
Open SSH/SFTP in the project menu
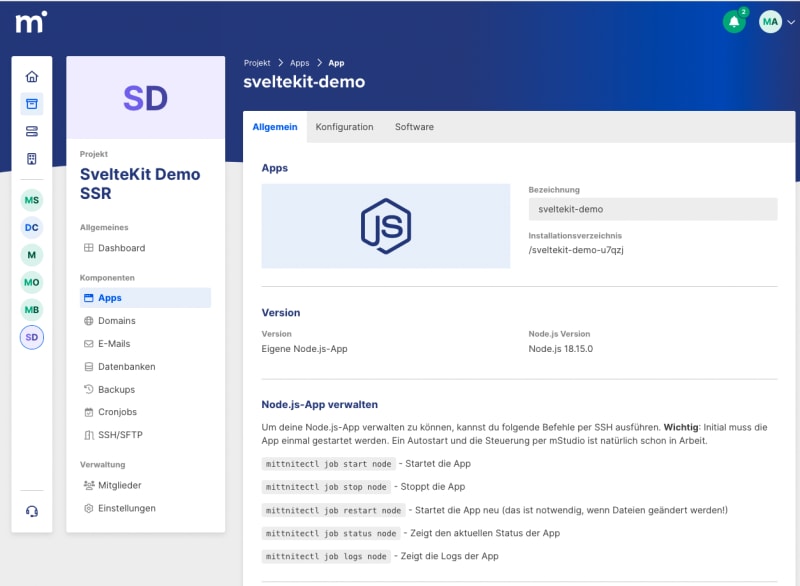pos(145,435)
